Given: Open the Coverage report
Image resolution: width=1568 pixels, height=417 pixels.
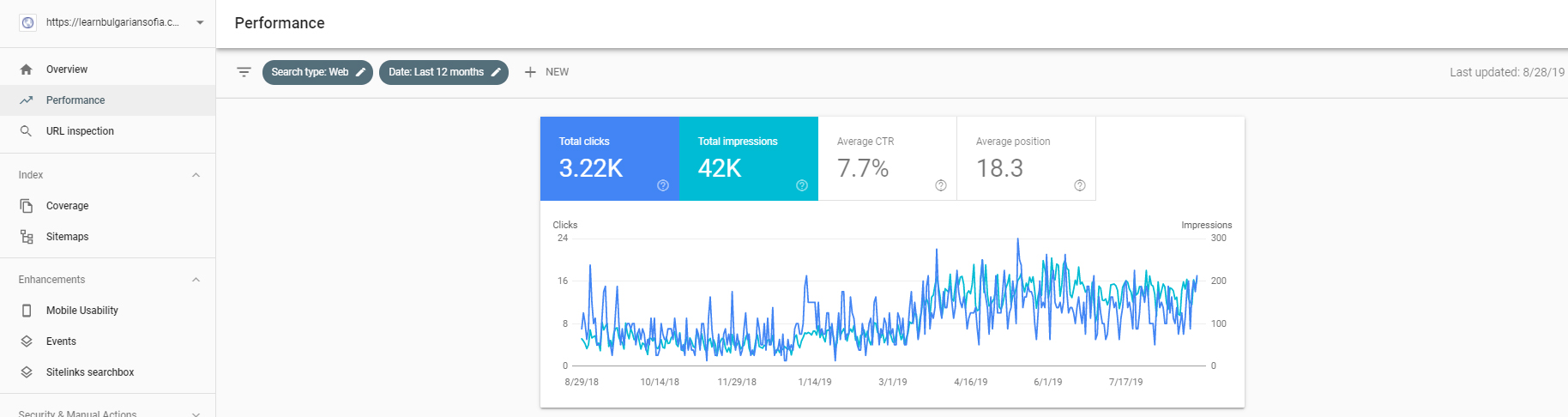Looking at the screenshot, I should (67, 206).
